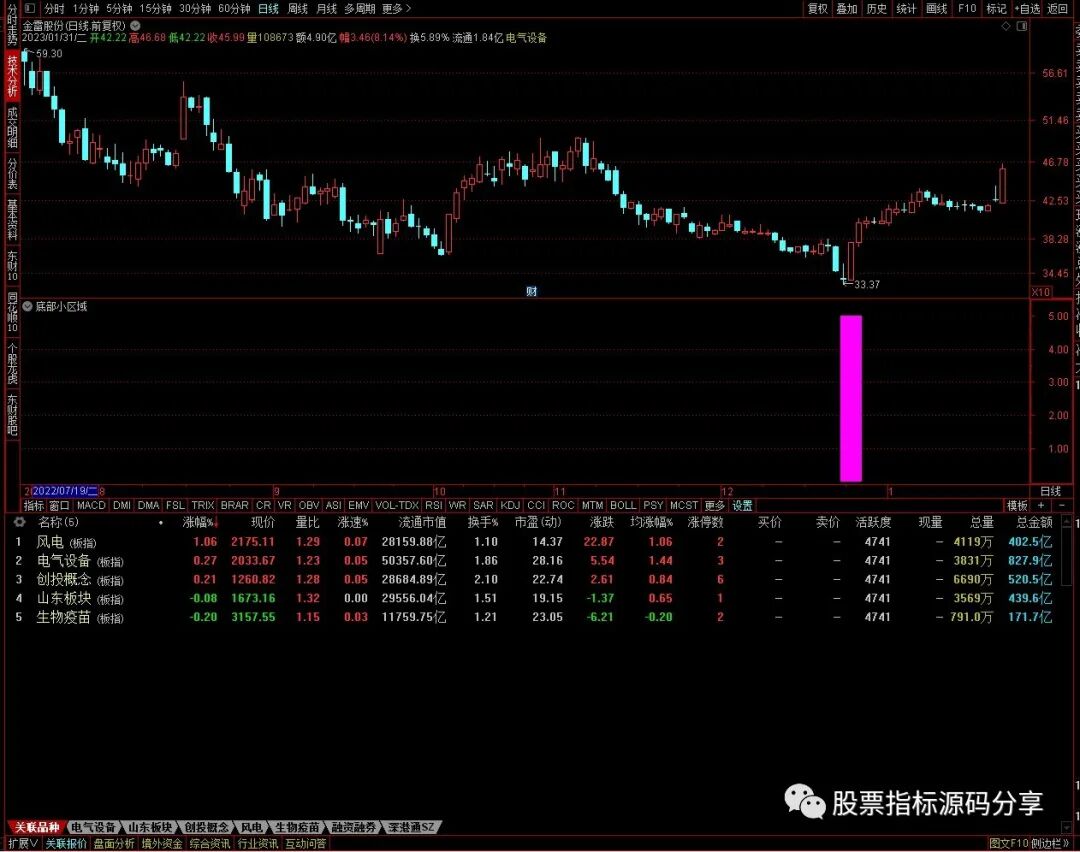Open the 统计 statistics button

(x=906, y=8)
